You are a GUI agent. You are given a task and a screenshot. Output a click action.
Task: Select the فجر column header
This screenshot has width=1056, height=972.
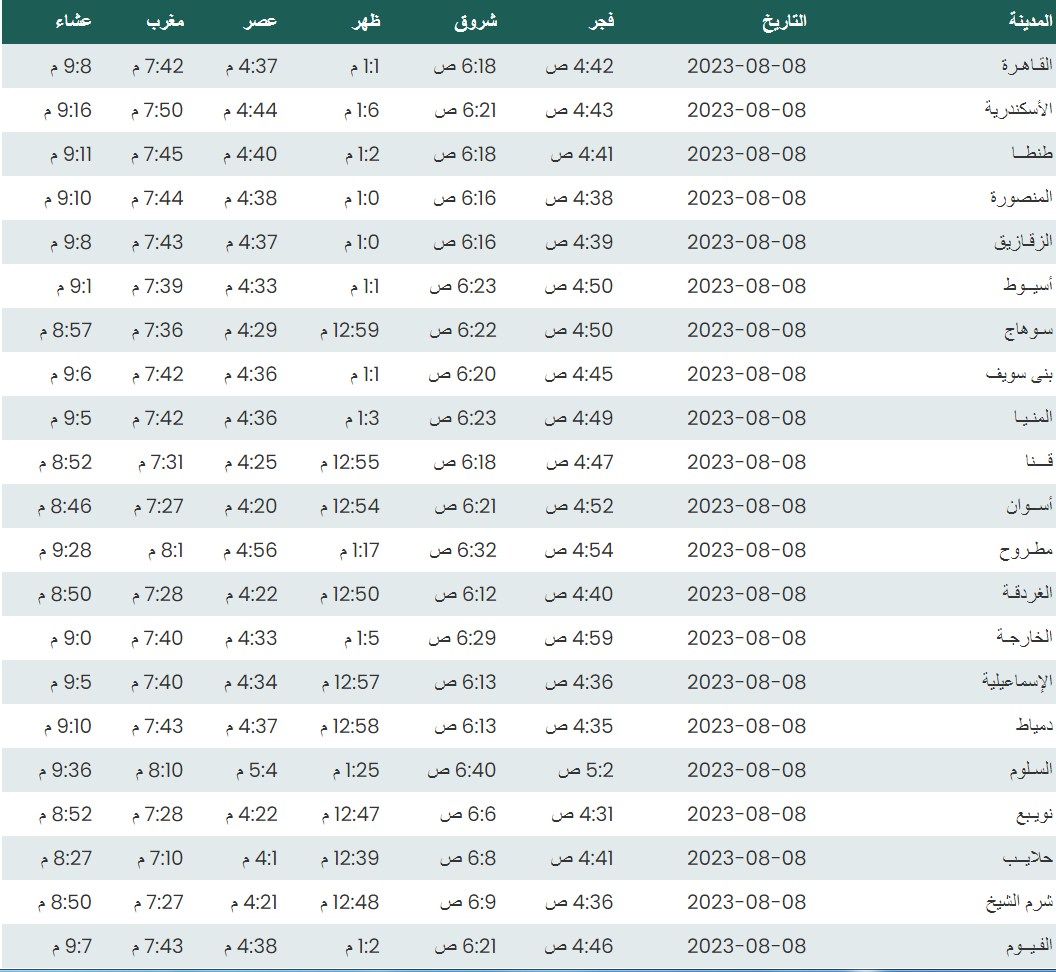599,21
